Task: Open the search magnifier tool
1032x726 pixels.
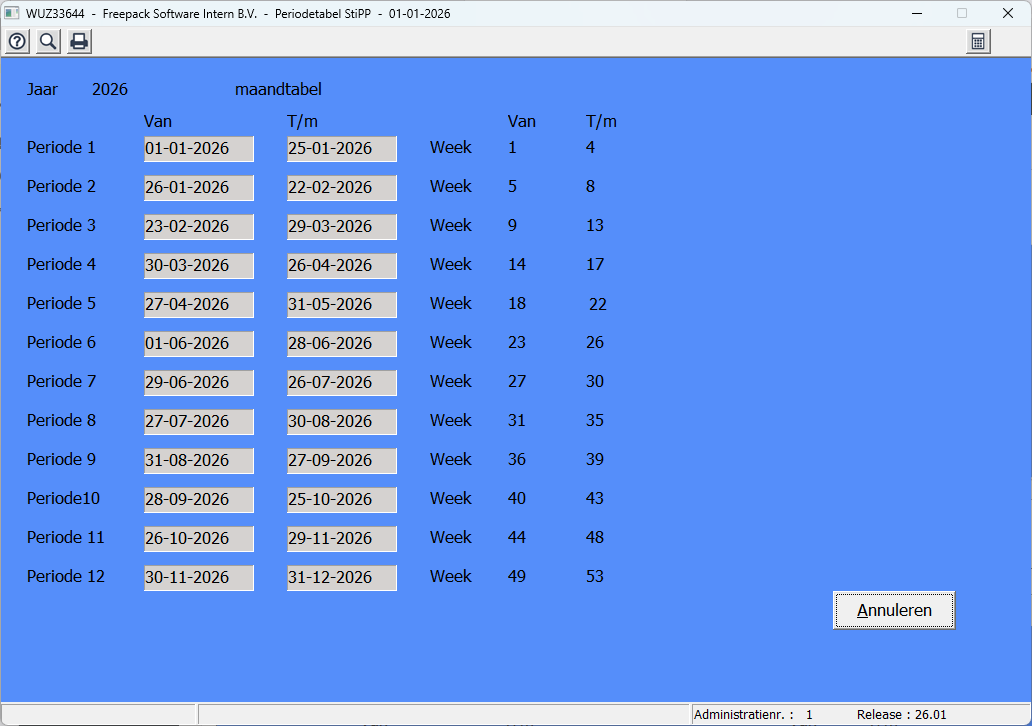Action: [x=48, y=41]
